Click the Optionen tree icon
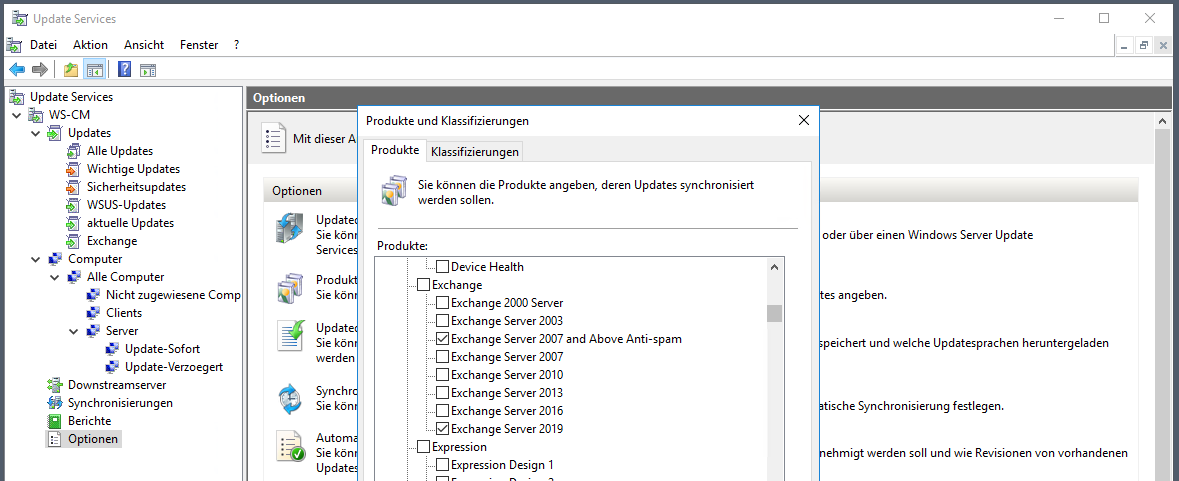1179x481 pixels. pyautogui.click(x=54, y=439)
